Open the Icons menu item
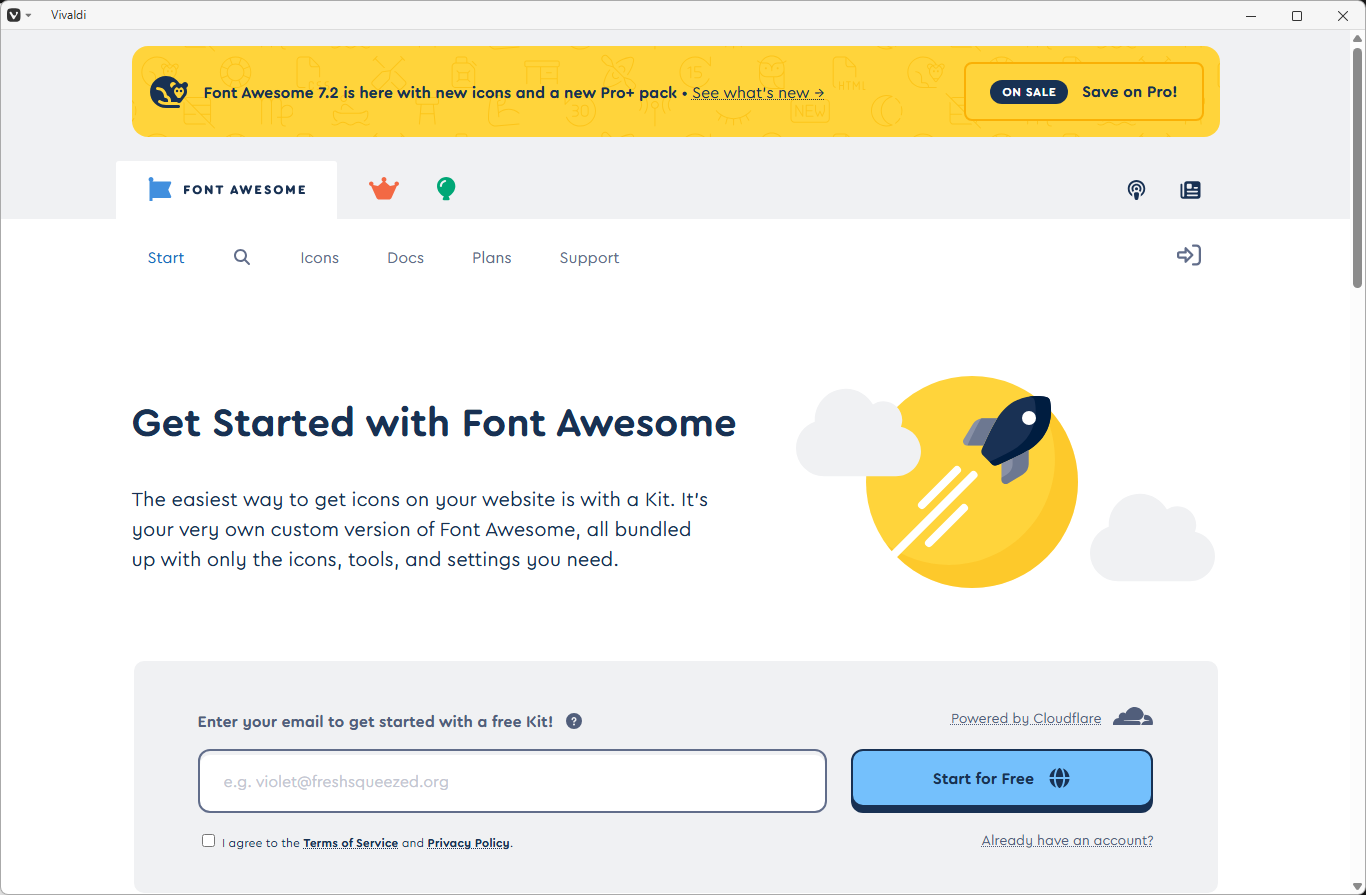The height and width of the screenshot is (895, 1366). [319, 258]
